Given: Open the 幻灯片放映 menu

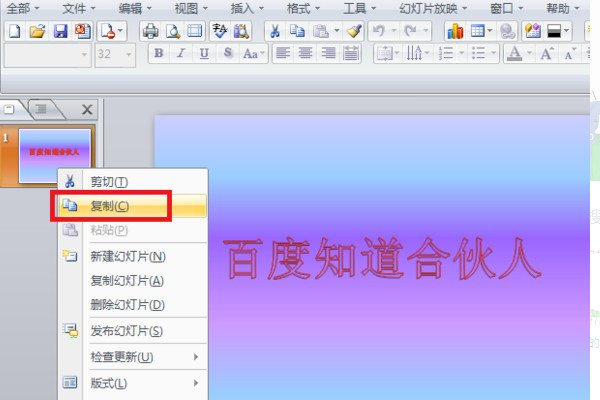Looking at the screenshot, I should click(433, 8).
